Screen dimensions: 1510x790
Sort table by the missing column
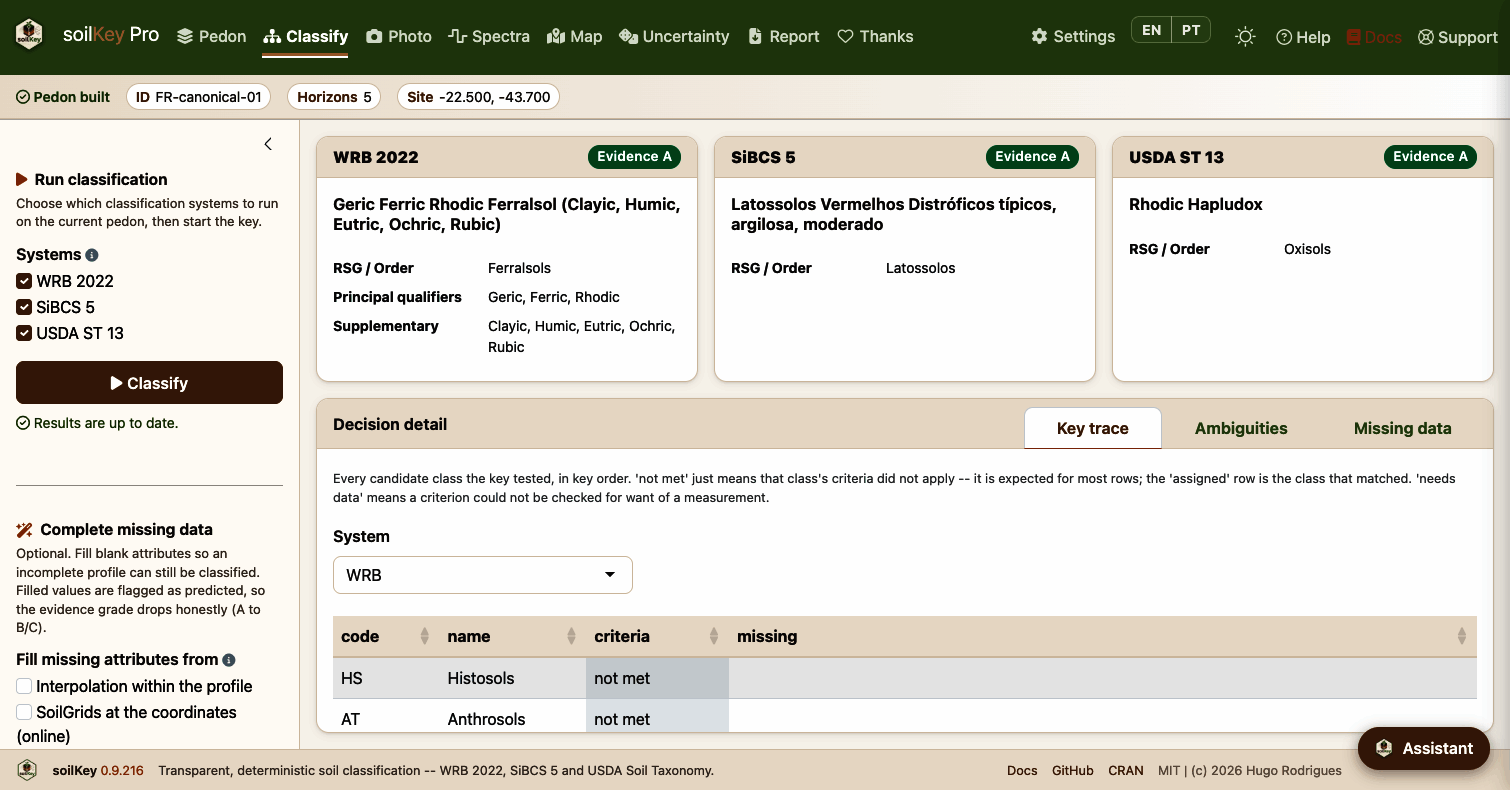1102,636
